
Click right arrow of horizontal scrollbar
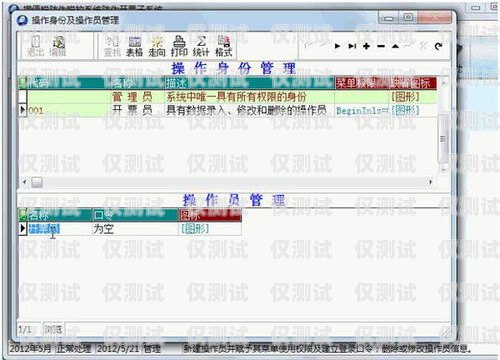coord(430,182)
